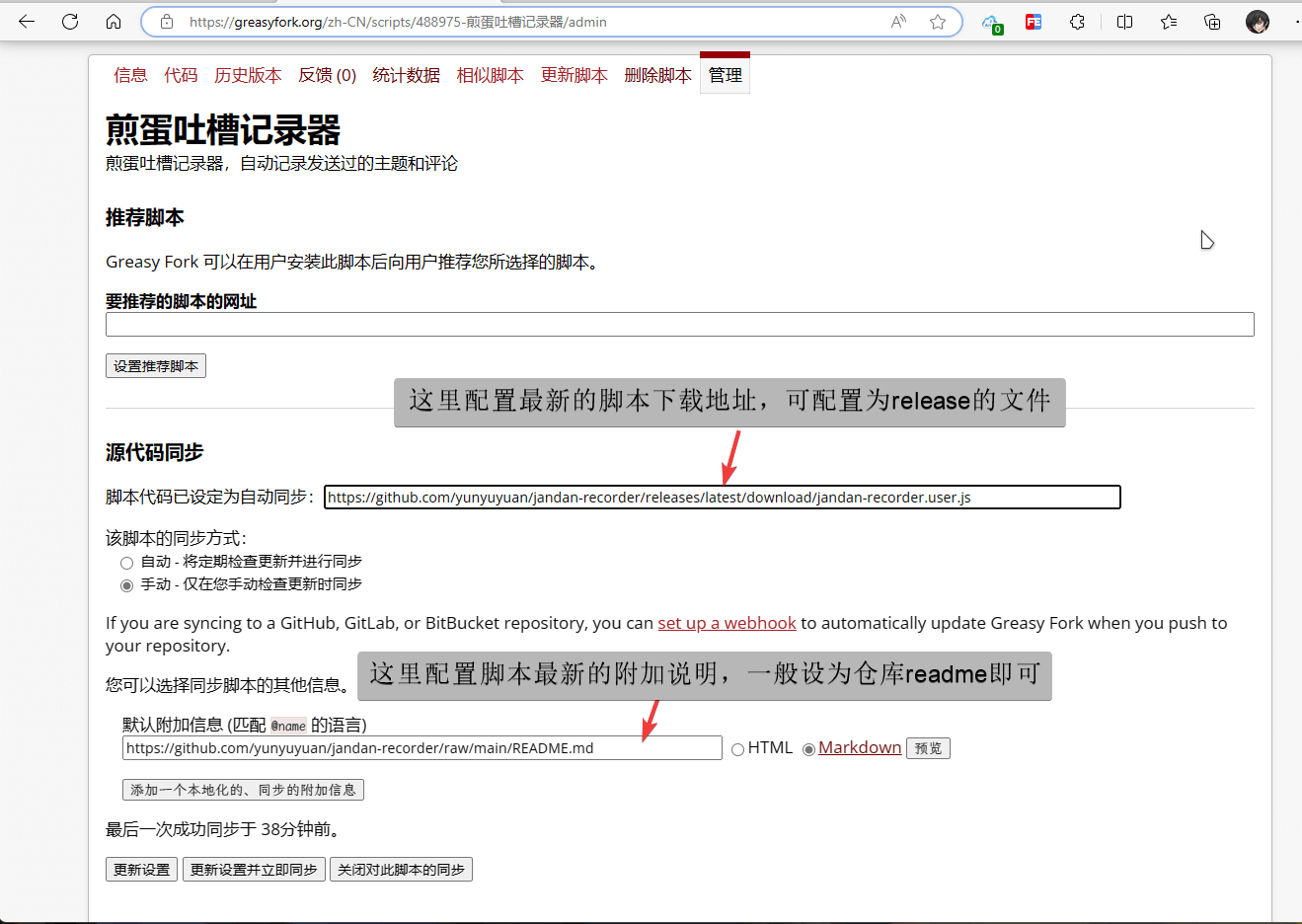This screenshot has width=1302, height=924.
Task: Open the Collections icon in the toolbar
Action: pos(1212,22)
